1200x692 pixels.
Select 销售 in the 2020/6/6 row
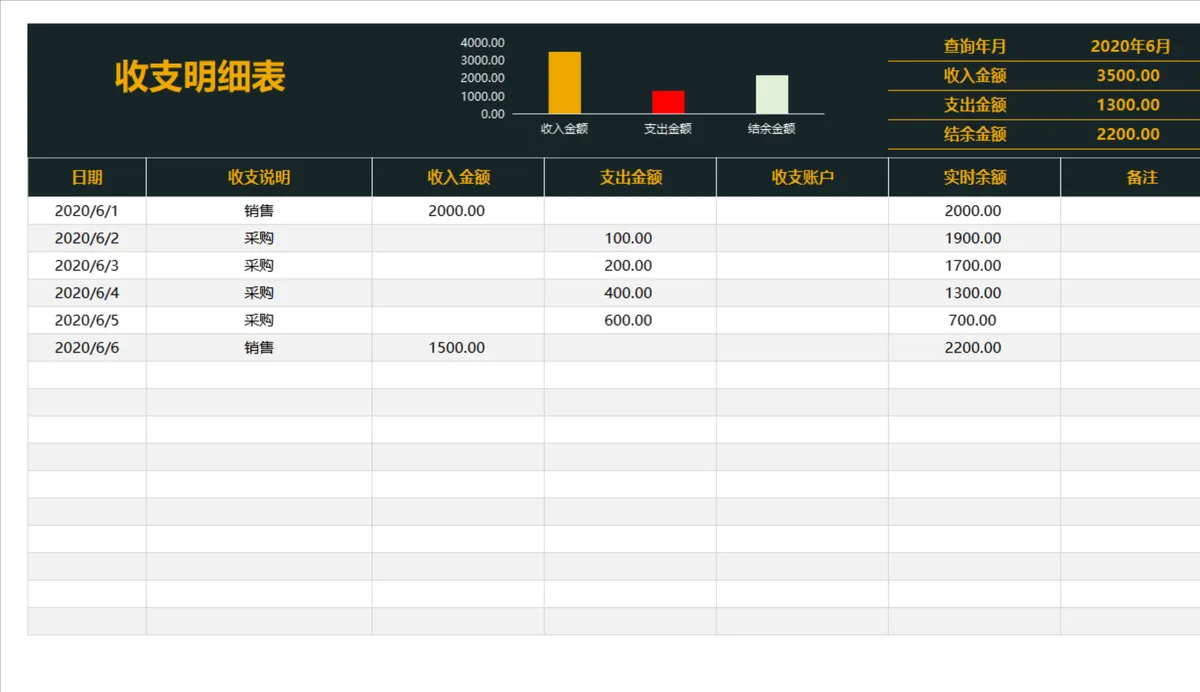[x=259, y=348]
